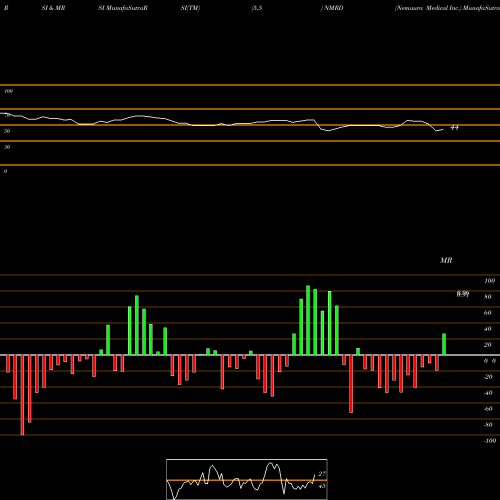
Task: Click the '27' value in mini chart
Action: [x=322, y=474]
